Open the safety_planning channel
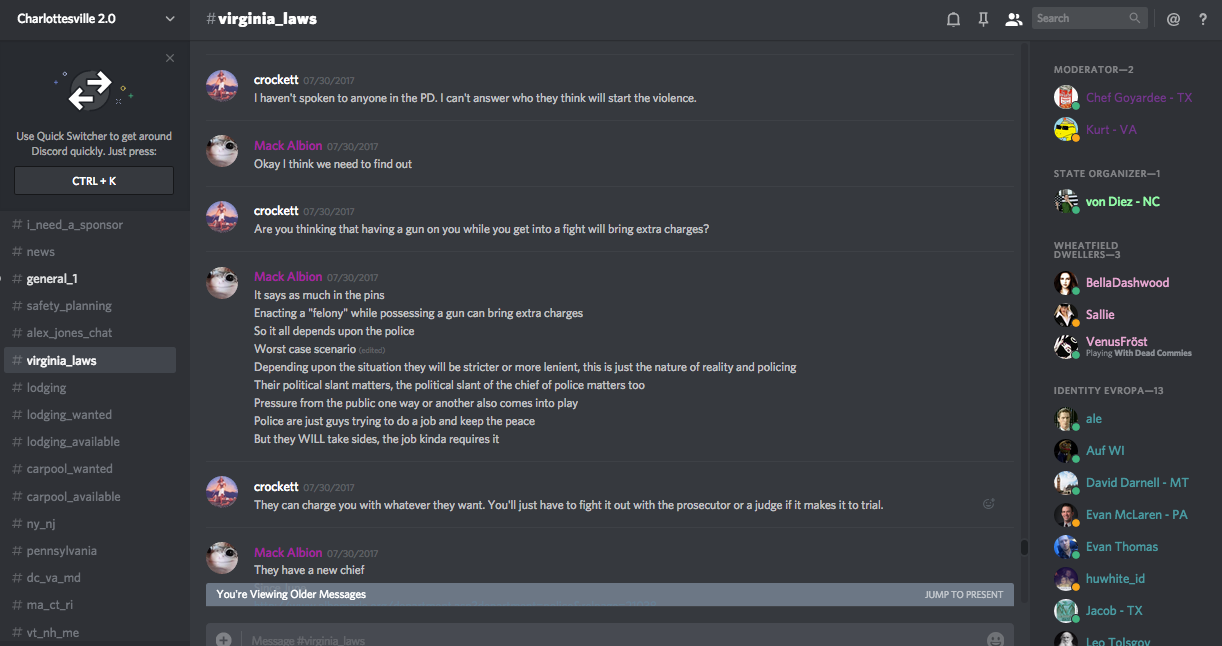This screenshot has height=646, width=1222. point(69,306)
